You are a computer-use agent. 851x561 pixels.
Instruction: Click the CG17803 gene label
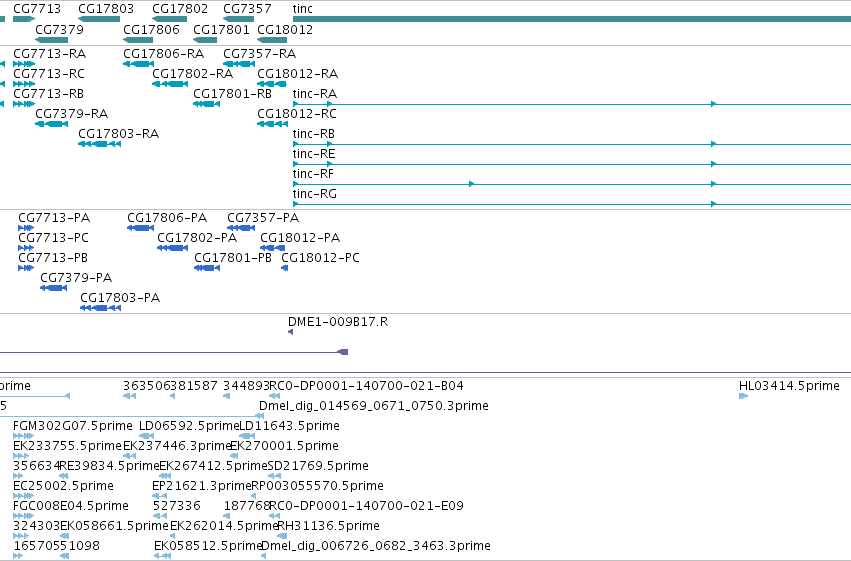click(106, 9)
